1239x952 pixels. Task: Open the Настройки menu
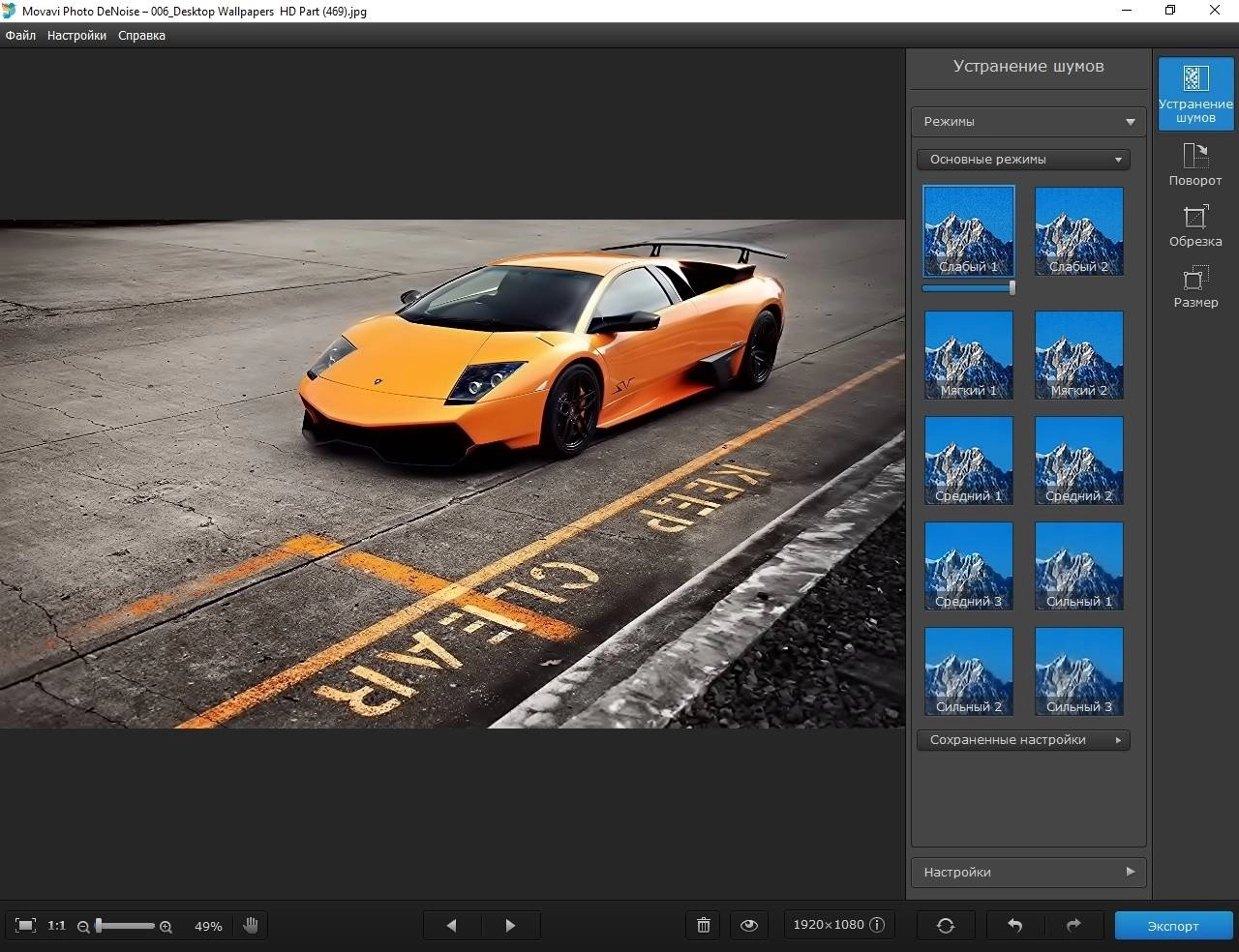[76, 36]
